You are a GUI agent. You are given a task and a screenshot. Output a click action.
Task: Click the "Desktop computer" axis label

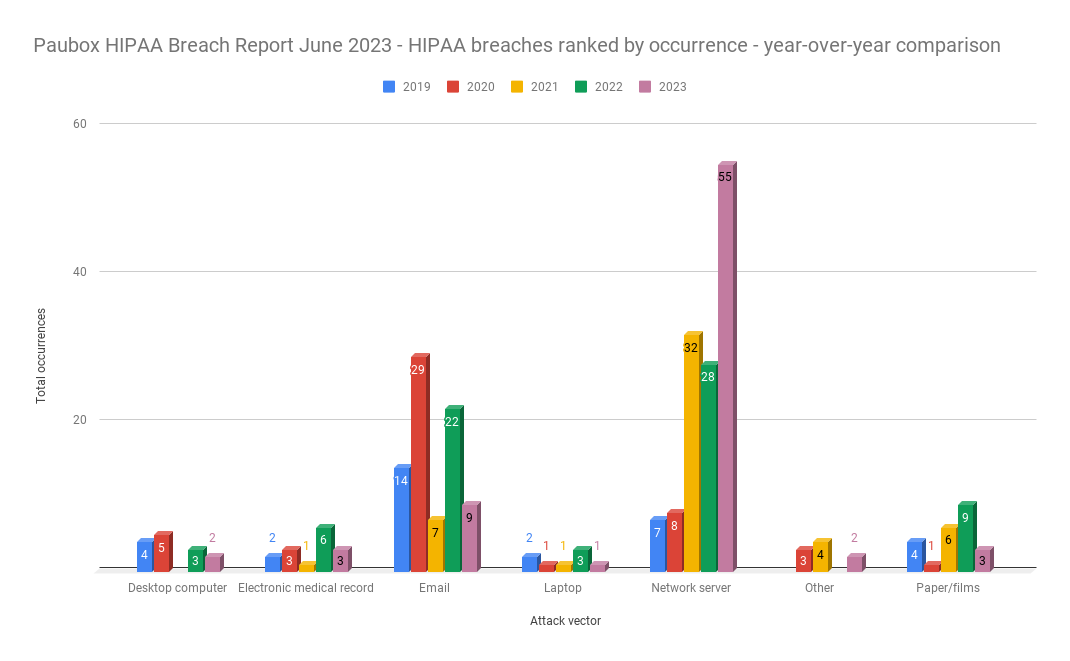177,588
